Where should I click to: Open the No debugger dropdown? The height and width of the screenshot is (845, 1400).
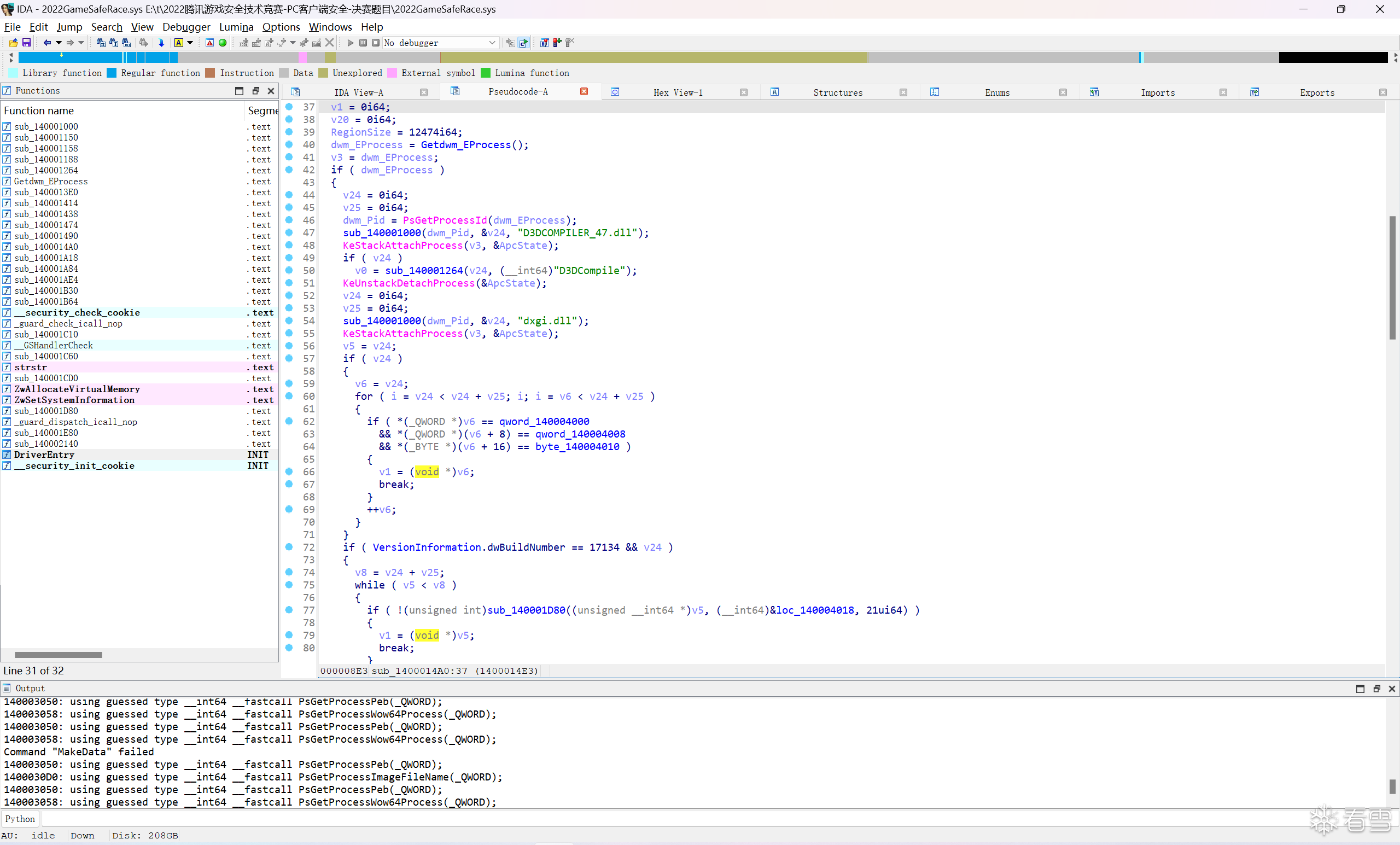tap(492, 43)
